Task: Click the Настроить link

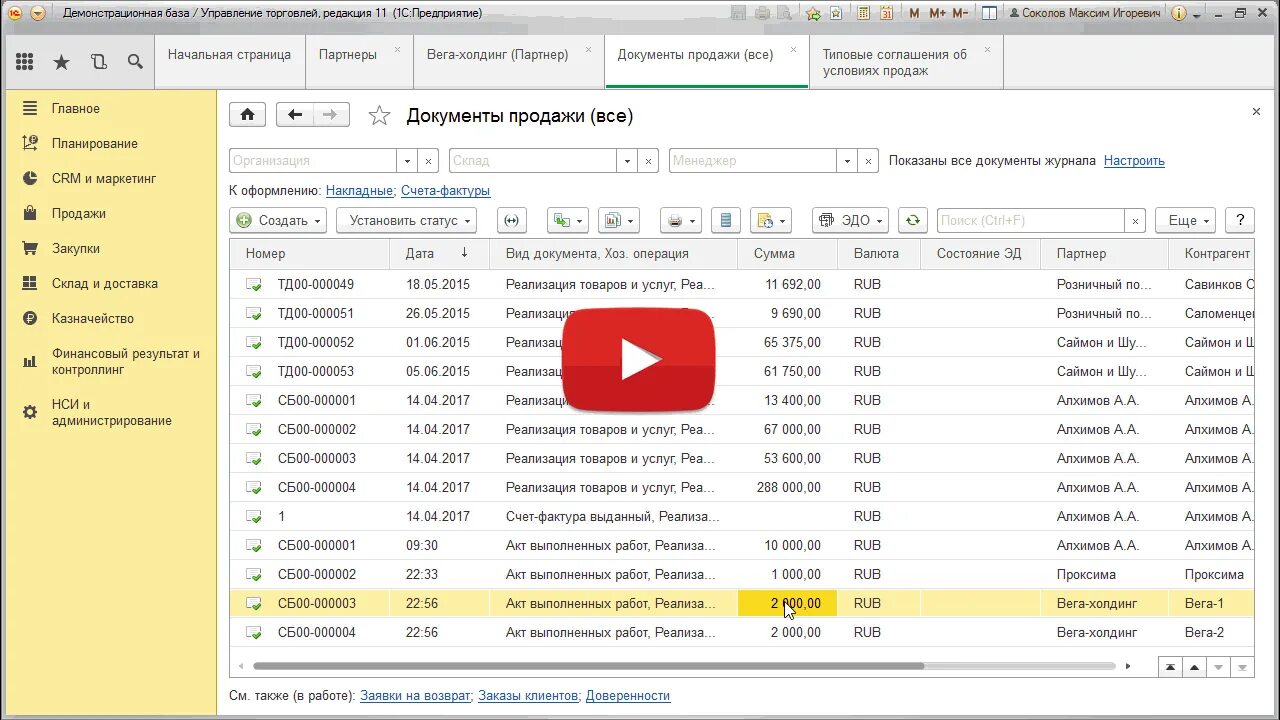Action: point(1134,160)
